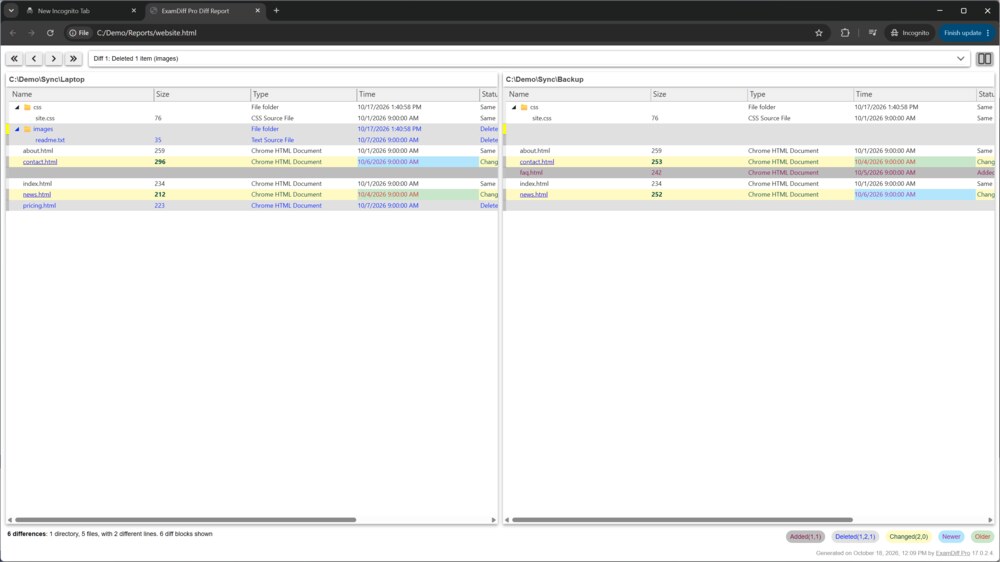This screenshot has height=562, width=1000.
Task: Click Name column header in Laptop pane
Action: point(81,94)
